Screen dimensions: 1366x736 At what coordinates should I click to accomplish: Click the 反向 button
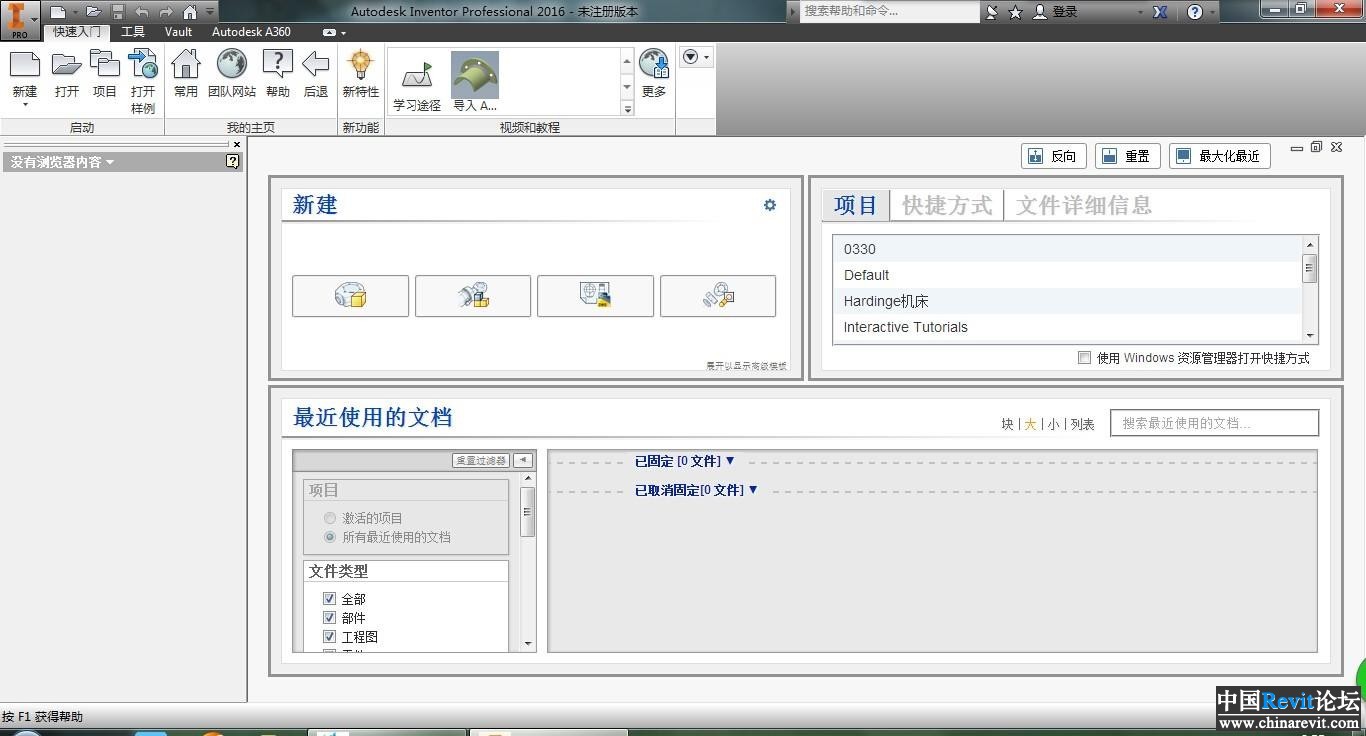click(1053, 156)
